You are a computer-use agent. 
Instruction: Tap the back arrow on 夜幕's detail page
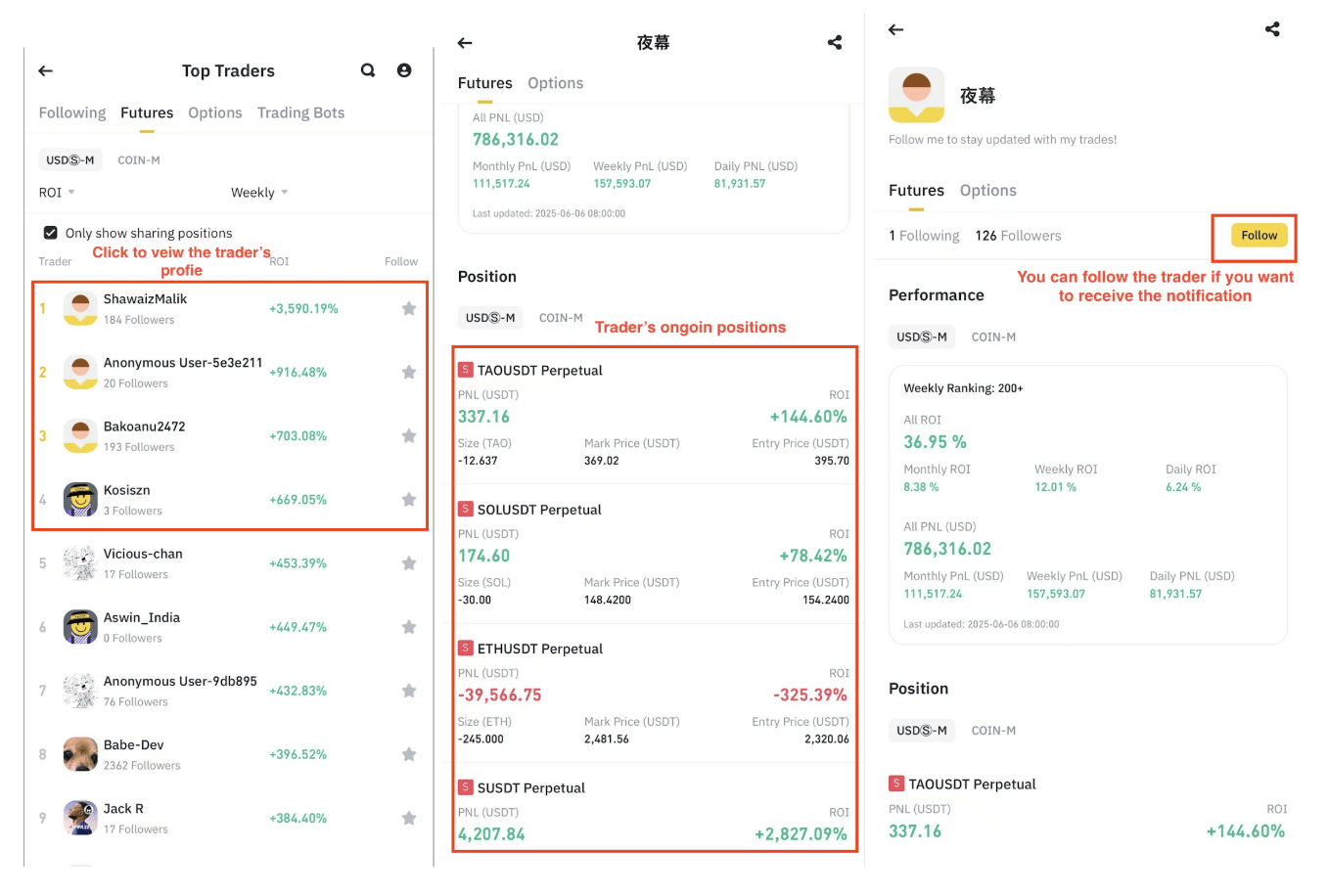point(896,30)
